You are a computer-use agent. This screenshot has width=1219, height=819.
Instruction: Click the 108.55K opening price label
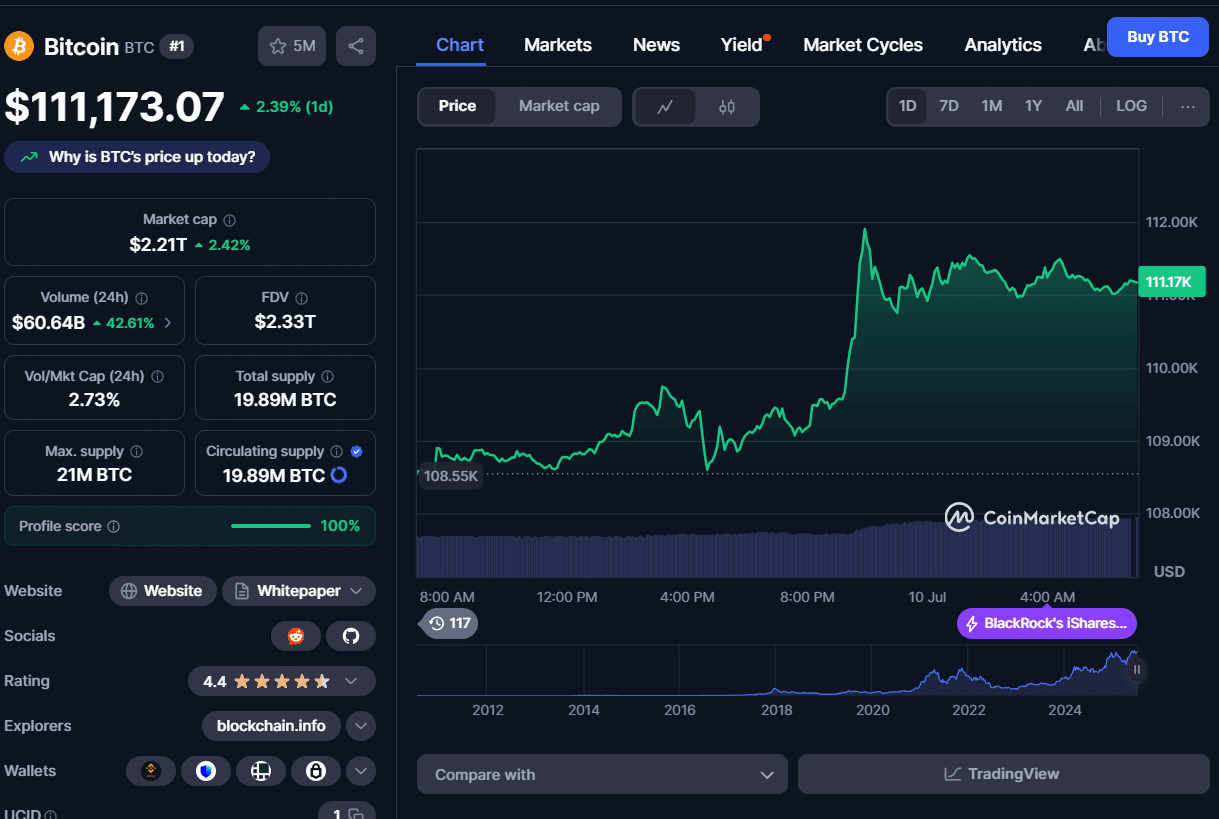[451, 476]
